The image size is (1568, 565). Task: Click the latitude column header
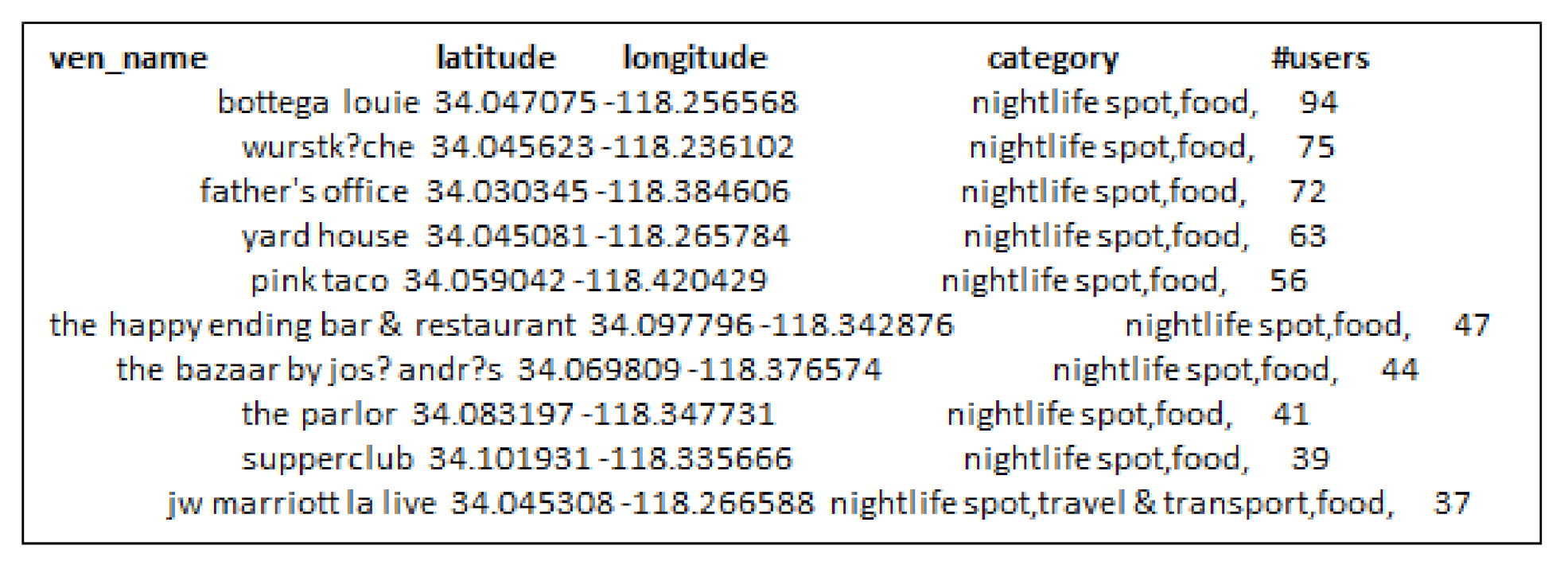pos(496,58)
